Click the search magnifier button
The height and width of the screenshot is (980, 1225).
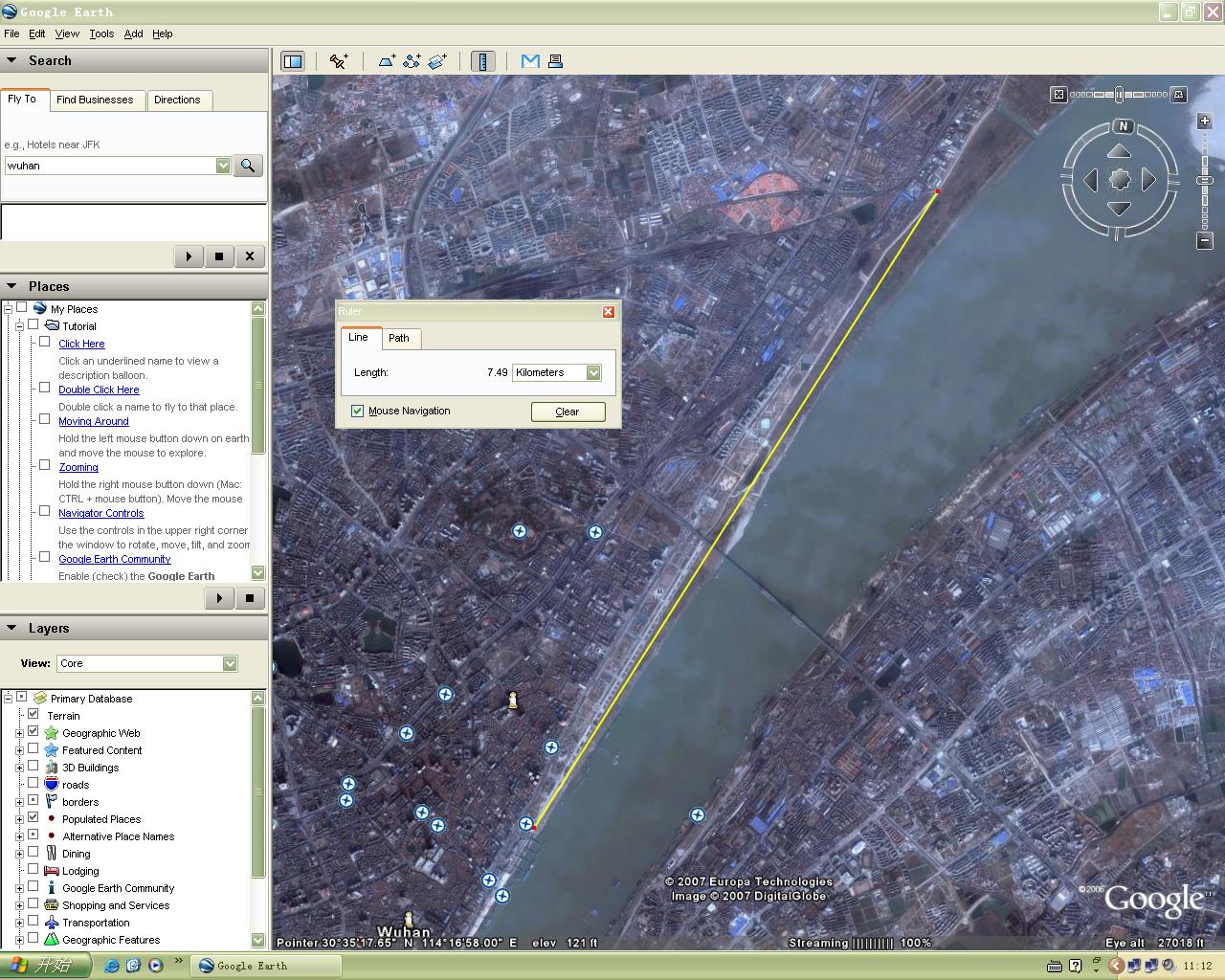(248, 166)
